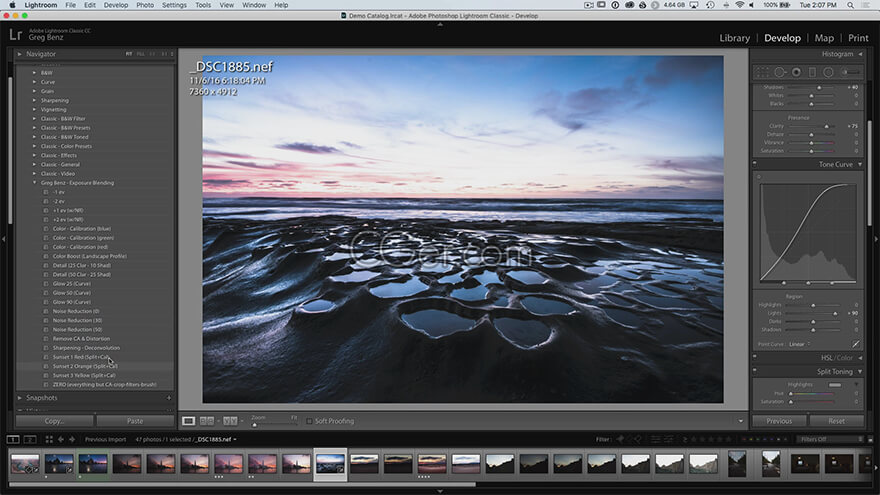Open the Settings menu
Image resolution: width=880 pixels, height=495 pixels.
(174, 5)
